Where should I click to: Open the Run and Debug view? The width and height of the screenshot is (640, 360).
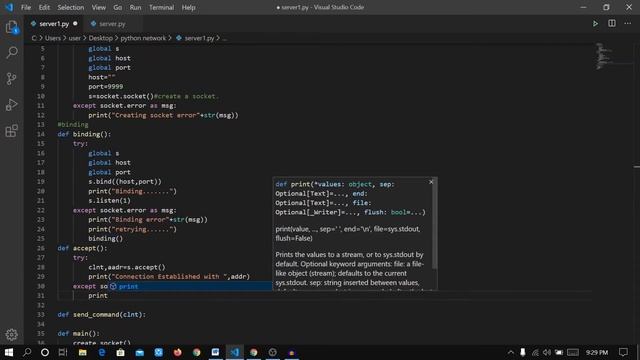point(12,105)
